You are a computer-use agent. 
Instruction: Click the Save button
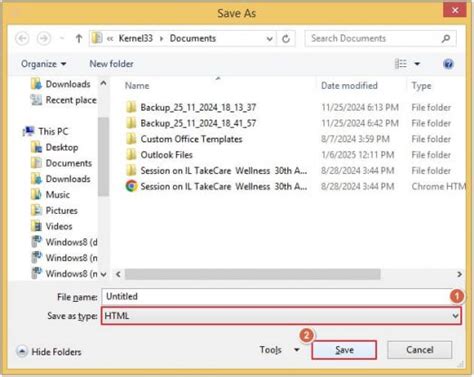pyautogui.click(x=344, y=350)
